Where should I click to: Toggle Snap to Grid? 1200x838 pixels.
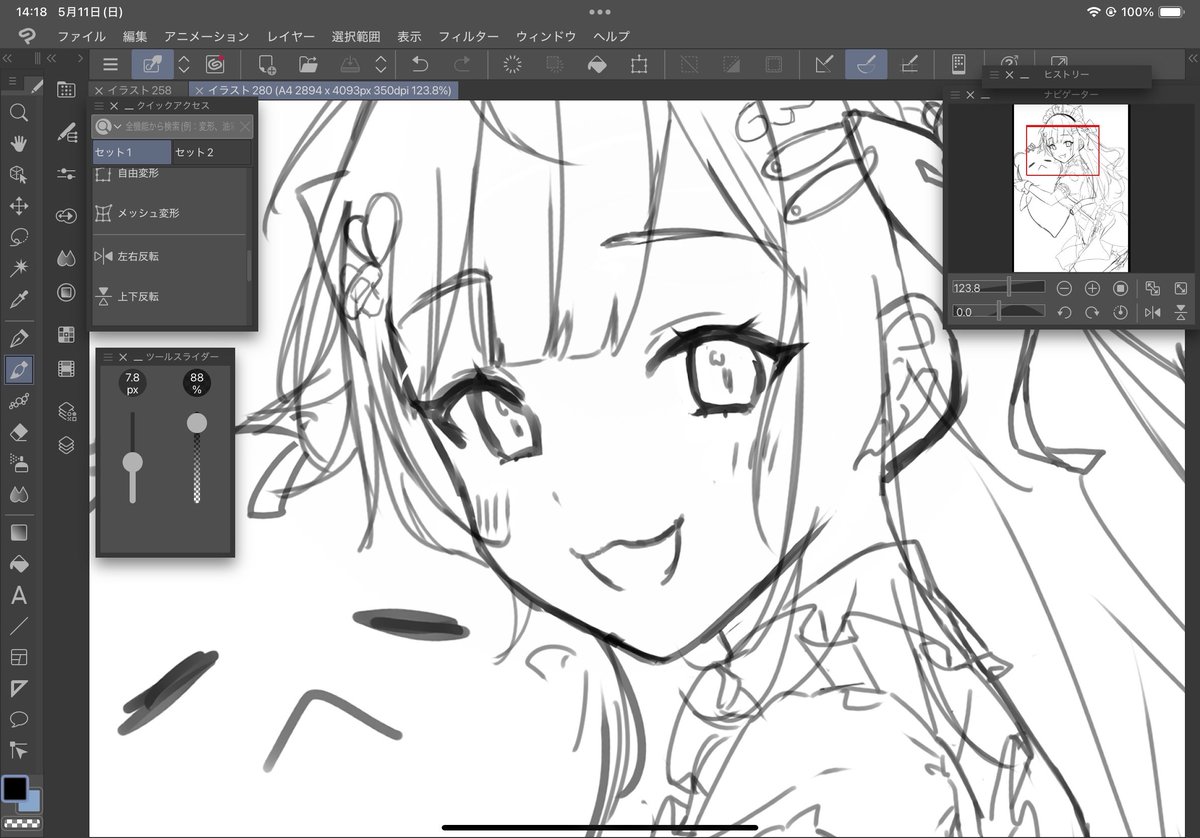909,65
